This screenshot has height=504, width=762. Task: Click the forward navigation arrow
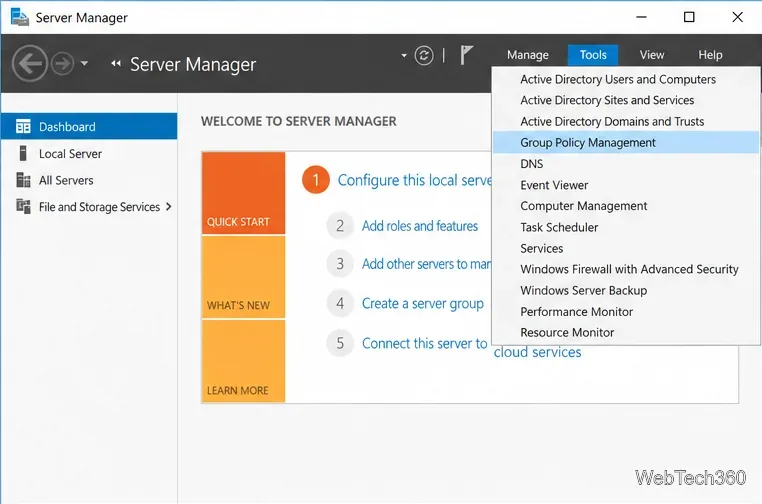[63, 63]
